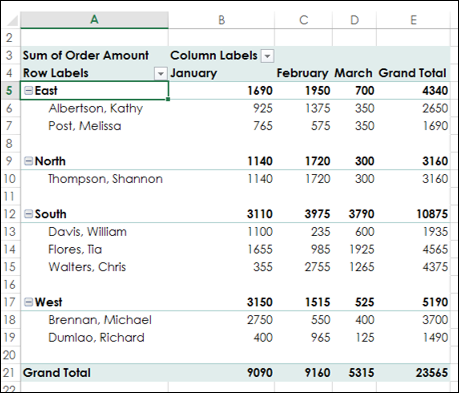Screen dimensions: 459x393
Task: Collapse the West region group
Action: (x=29, y=302)
